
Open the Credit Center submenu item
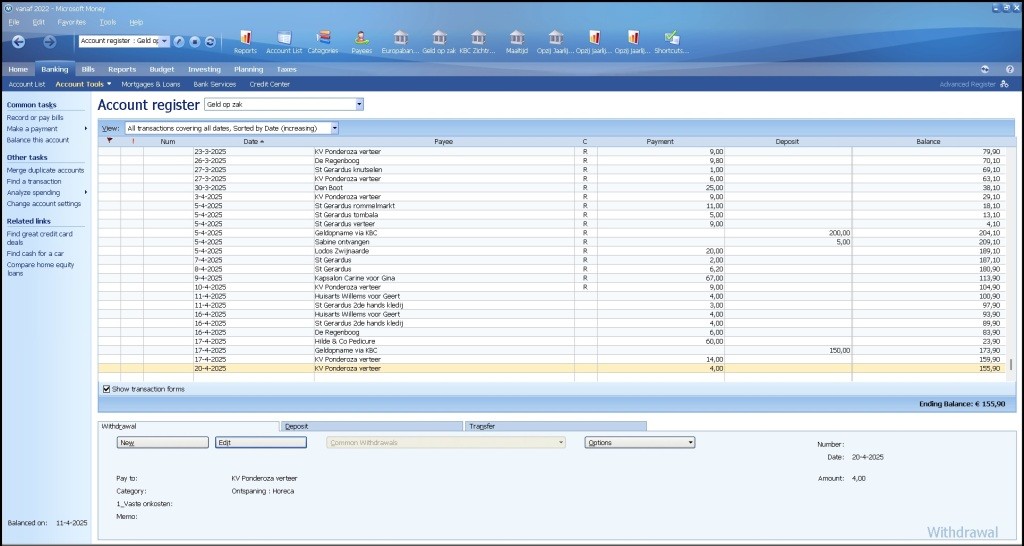tap(270, 84)
